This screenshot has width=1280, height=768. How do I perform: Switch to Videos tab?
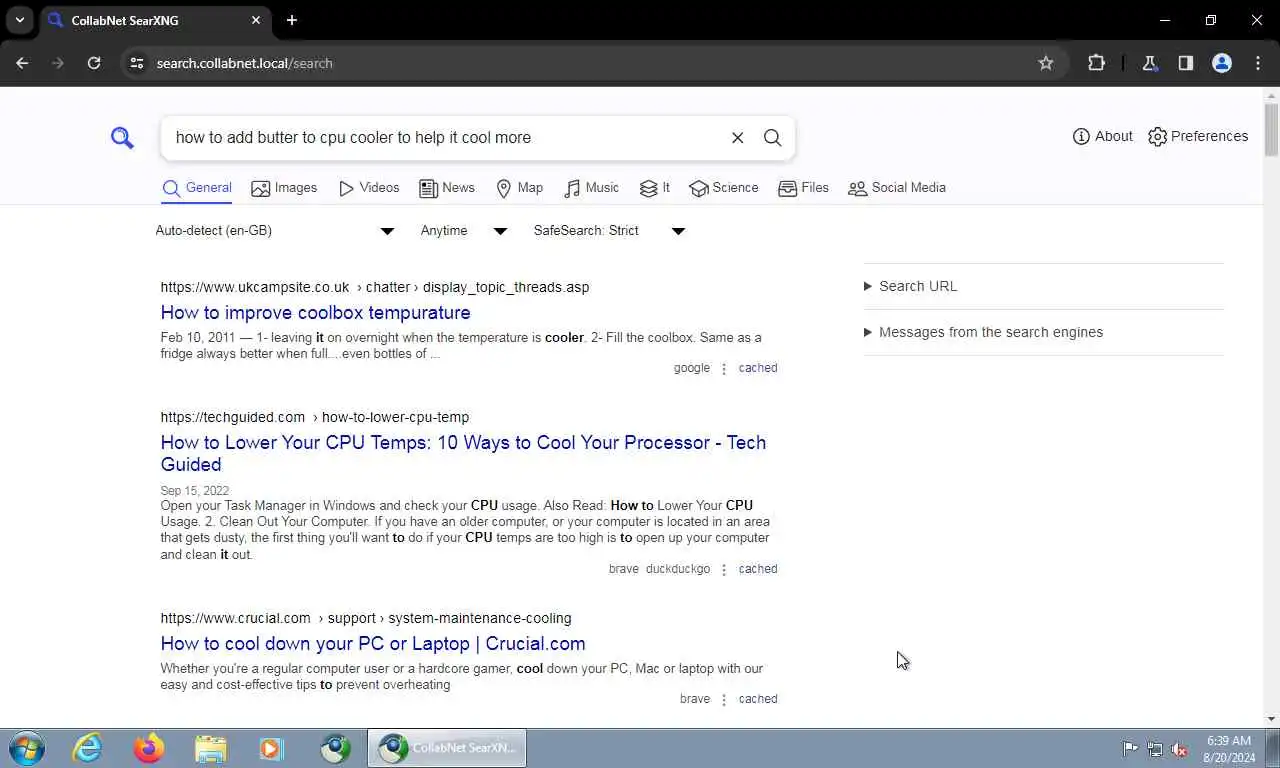click(x=369, y=188)
